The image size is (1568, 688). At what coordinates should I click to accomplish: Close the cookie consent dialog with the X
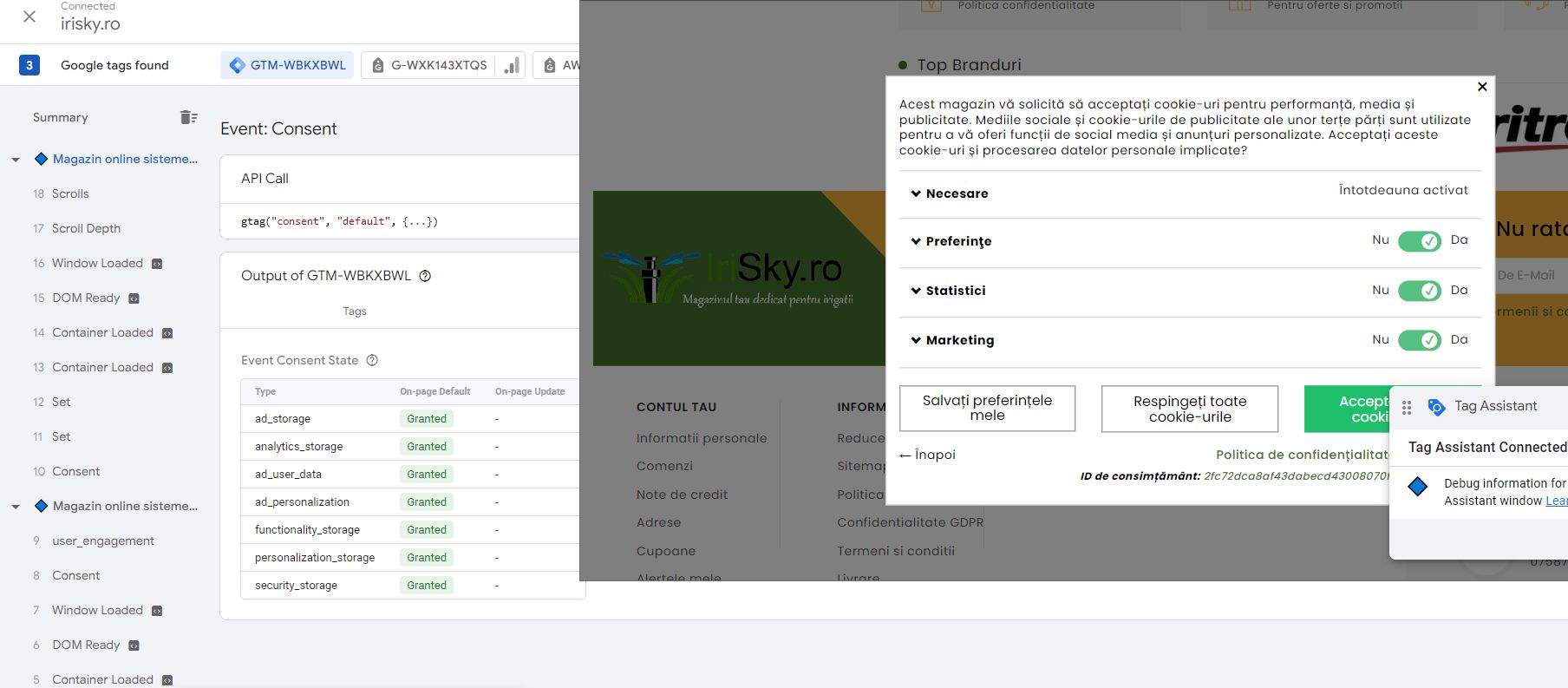tap(1482, 87)
